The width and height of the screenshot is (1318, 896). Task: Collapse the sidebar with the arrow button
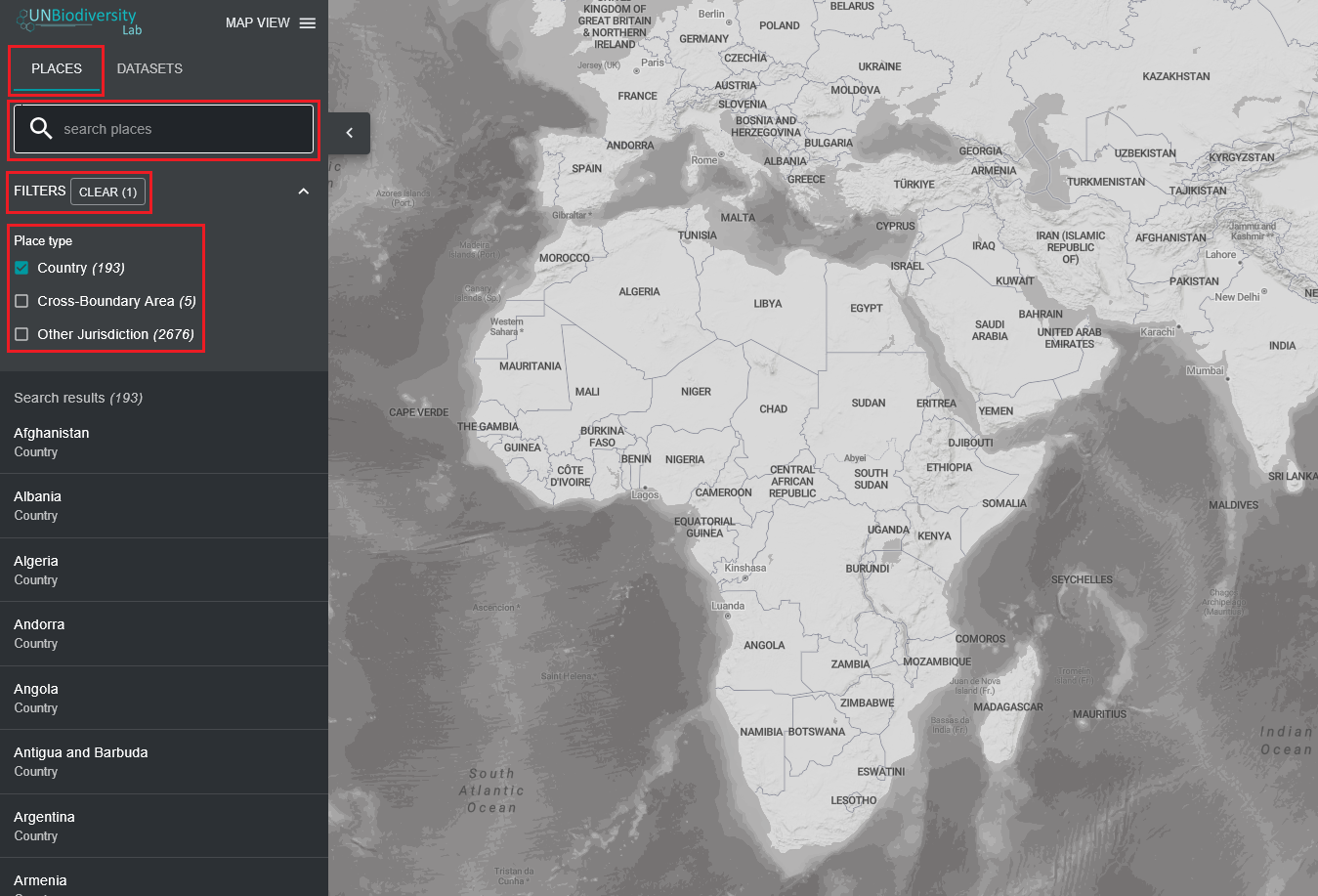coord(349,133)
